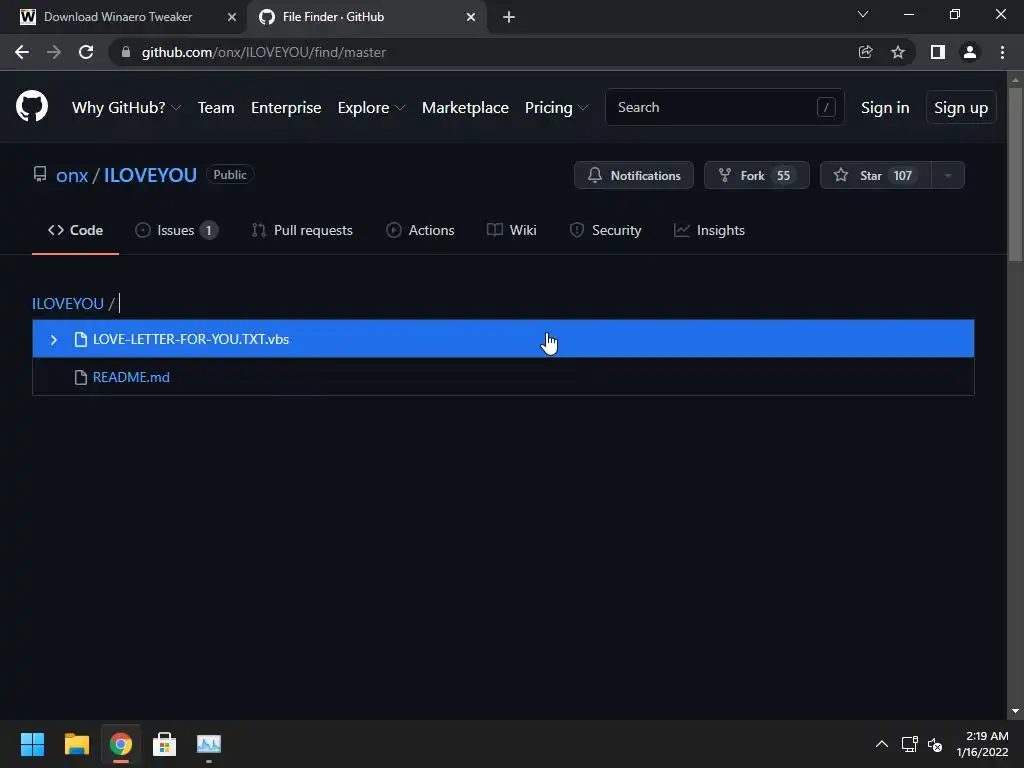Viewport: 1024px width, 768px height.
Task: Switch to Download Winaero Tweaker tab
Action: click(119, 17)
